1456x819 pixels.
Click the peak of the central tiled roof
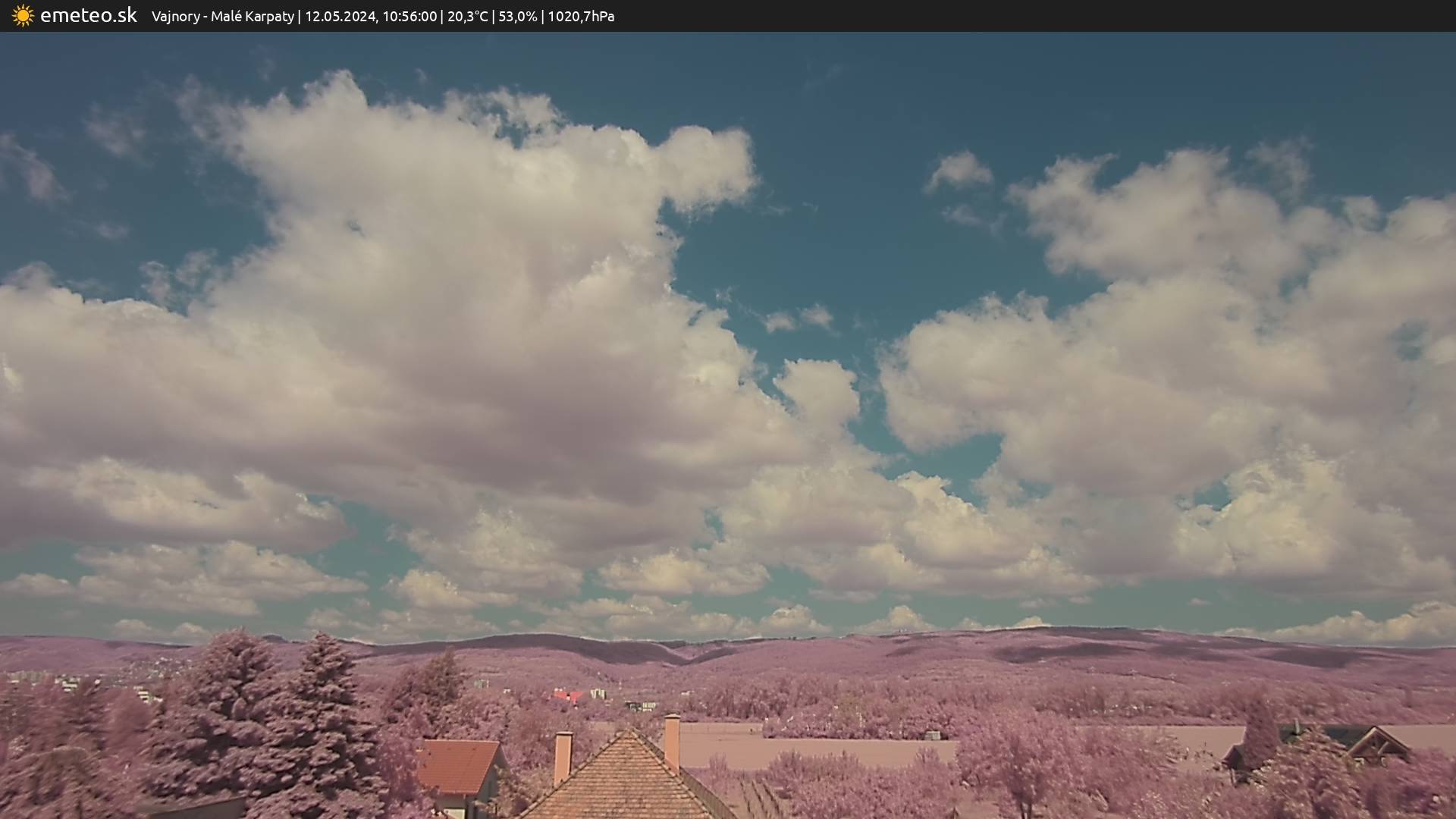[x=627, y=733]
